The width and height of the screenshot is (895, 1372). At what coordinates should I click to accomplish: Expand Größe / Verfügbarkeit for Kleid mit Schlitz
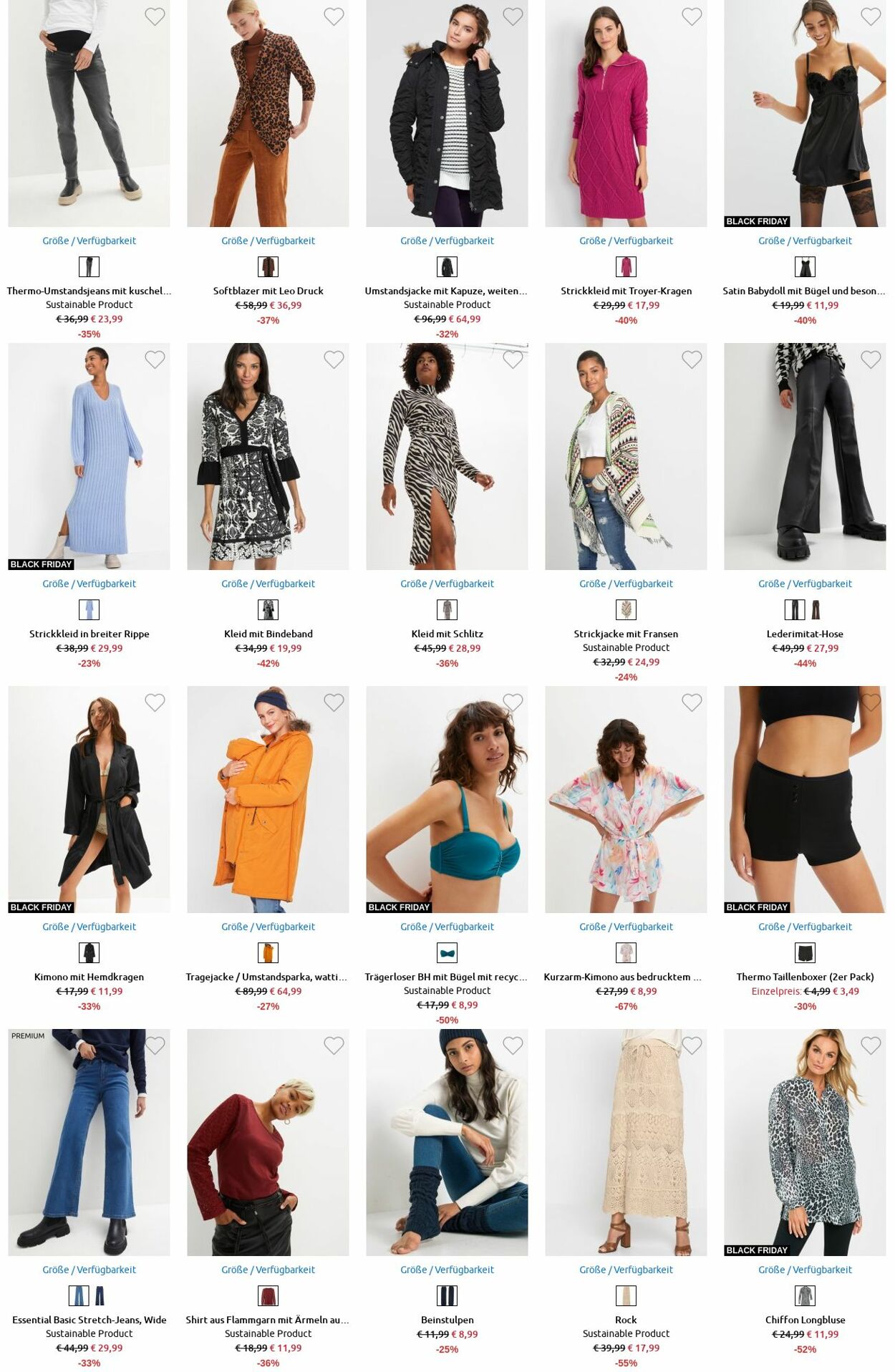coord(447,584)
